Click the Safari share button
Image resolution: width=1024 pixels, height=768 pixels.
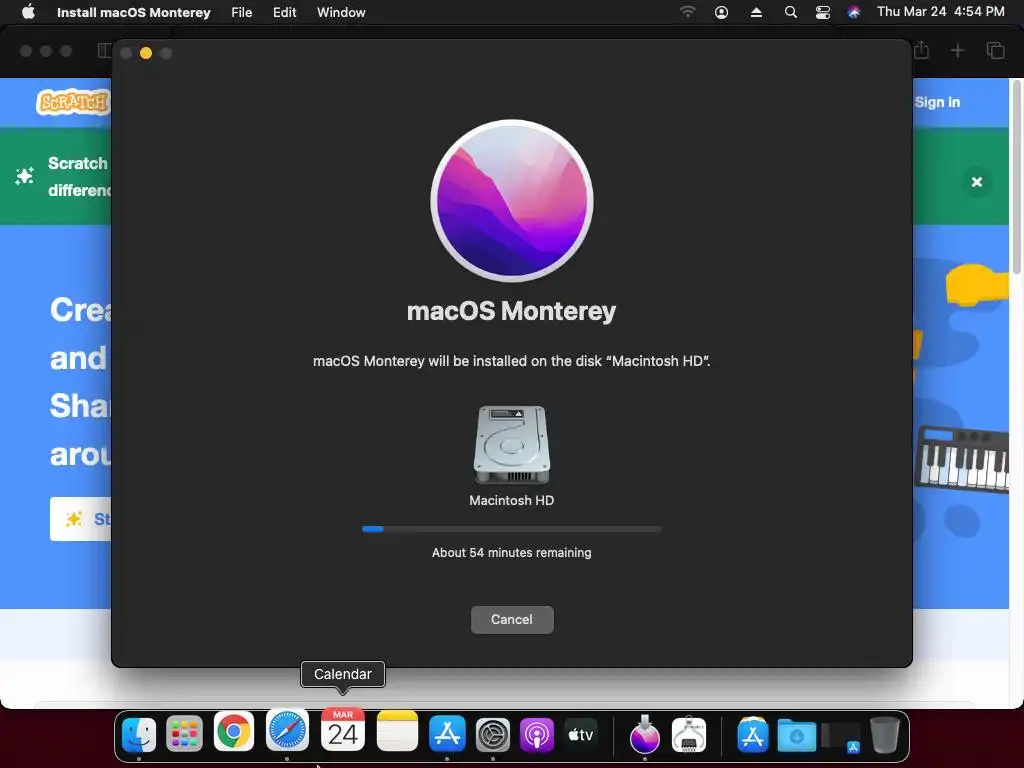pos(921,50)
